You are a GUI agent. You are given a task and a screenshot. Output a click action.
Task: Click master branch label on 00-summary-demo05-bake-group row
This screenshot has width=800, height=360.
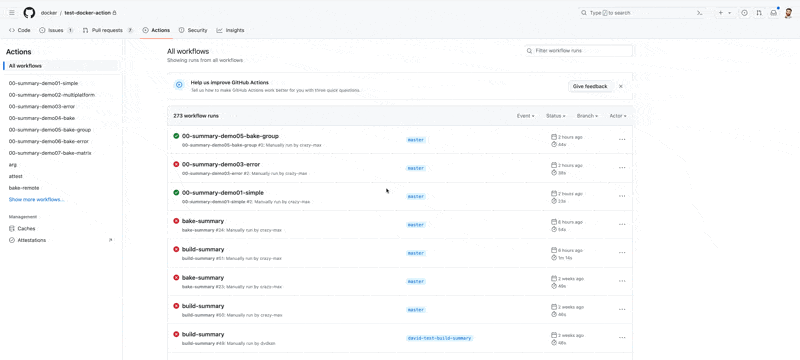pos(416,140)
